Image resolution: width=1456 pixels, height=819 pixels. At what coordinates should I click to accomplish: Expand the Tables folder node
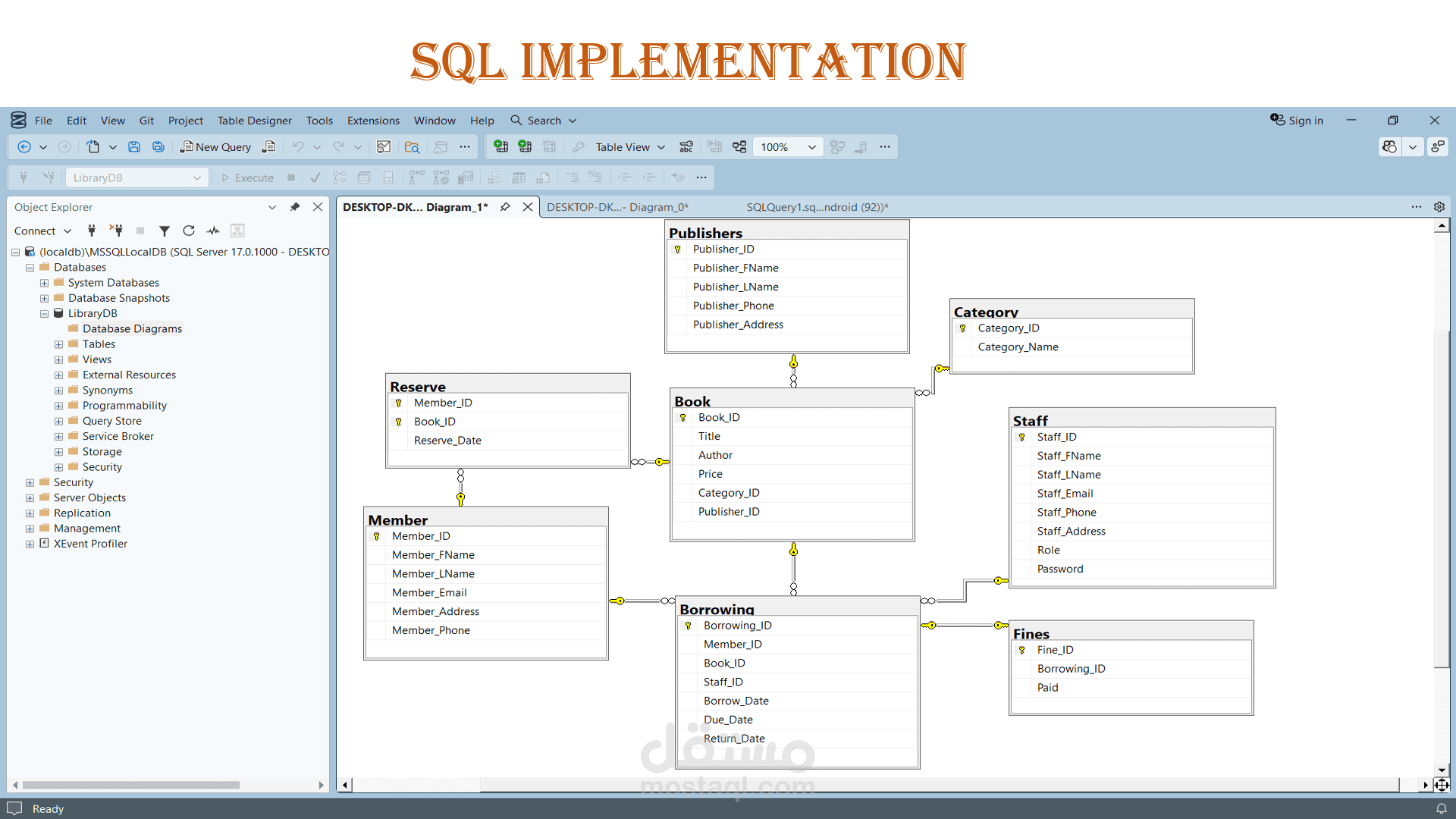(58, 344)
